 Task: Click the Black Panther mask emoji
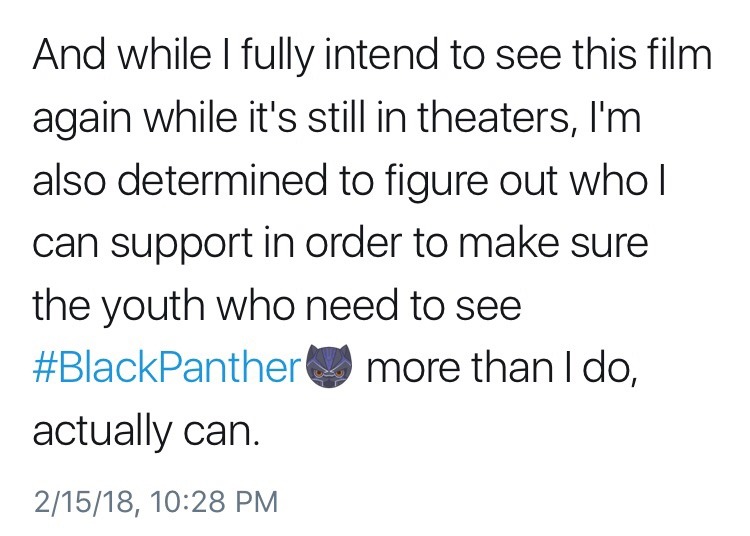pyautogui.click(x=330, y=369)
